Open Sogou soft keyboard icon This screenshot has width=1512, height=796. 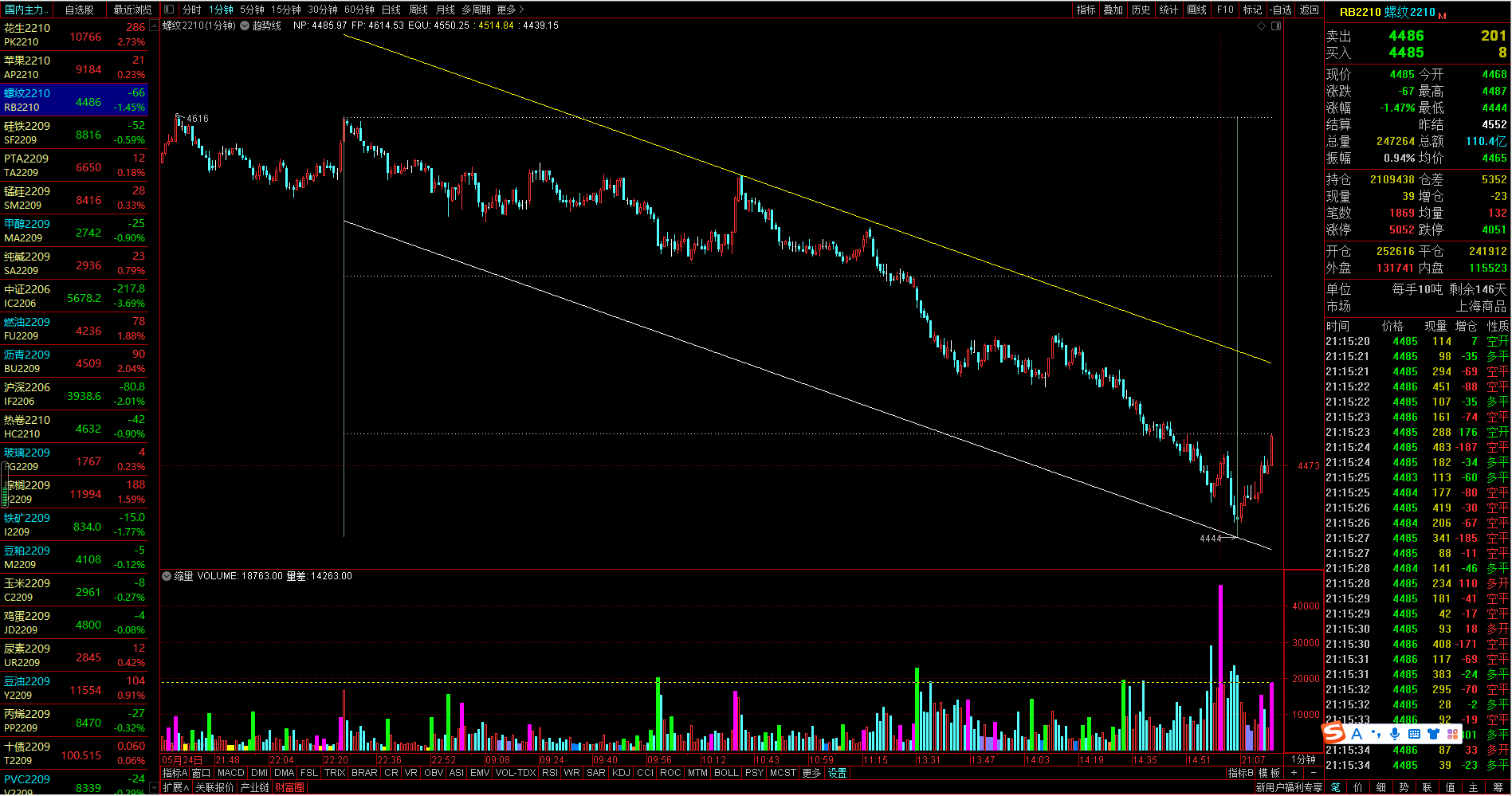click(x=1414, y=734)
